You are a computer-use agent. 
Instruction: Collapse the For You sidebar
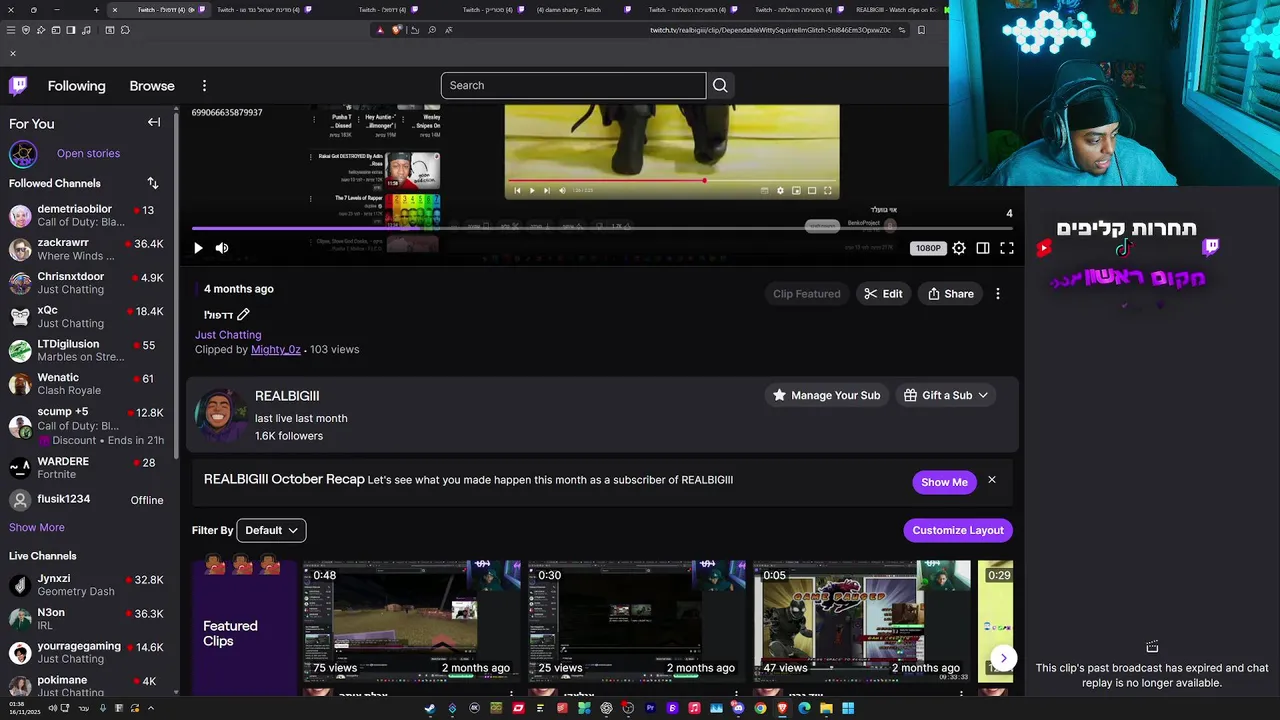(154, 123)
